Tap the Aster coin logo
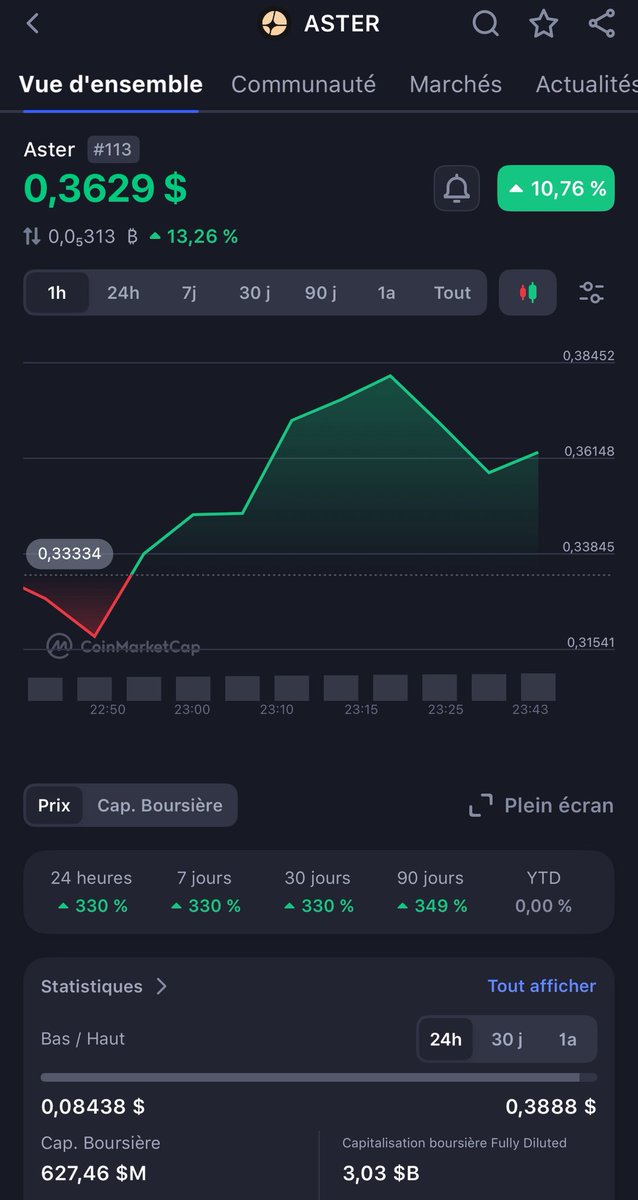 [x=273, y=23]
